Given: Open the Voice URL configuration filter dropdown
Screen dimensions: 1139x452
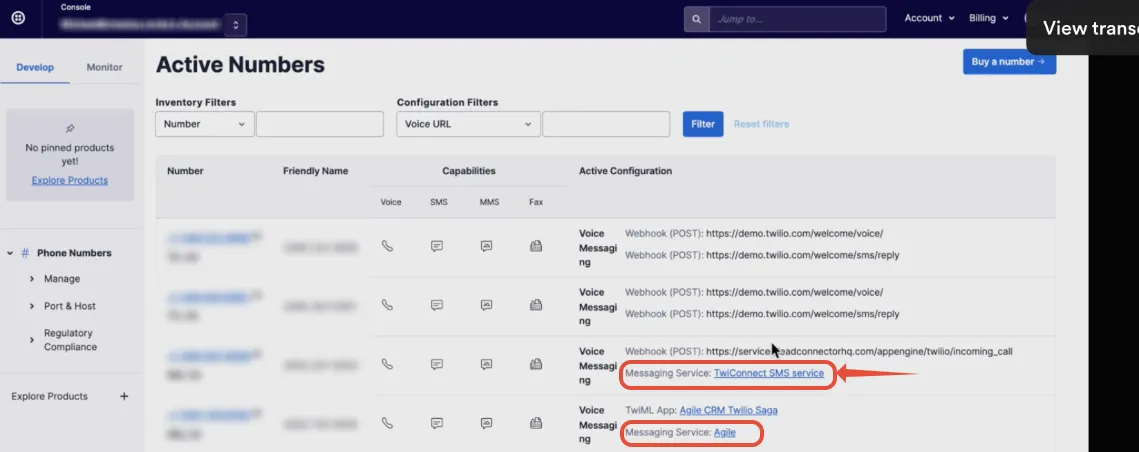Looking at the screenshot, I should [x=468, y=124].
